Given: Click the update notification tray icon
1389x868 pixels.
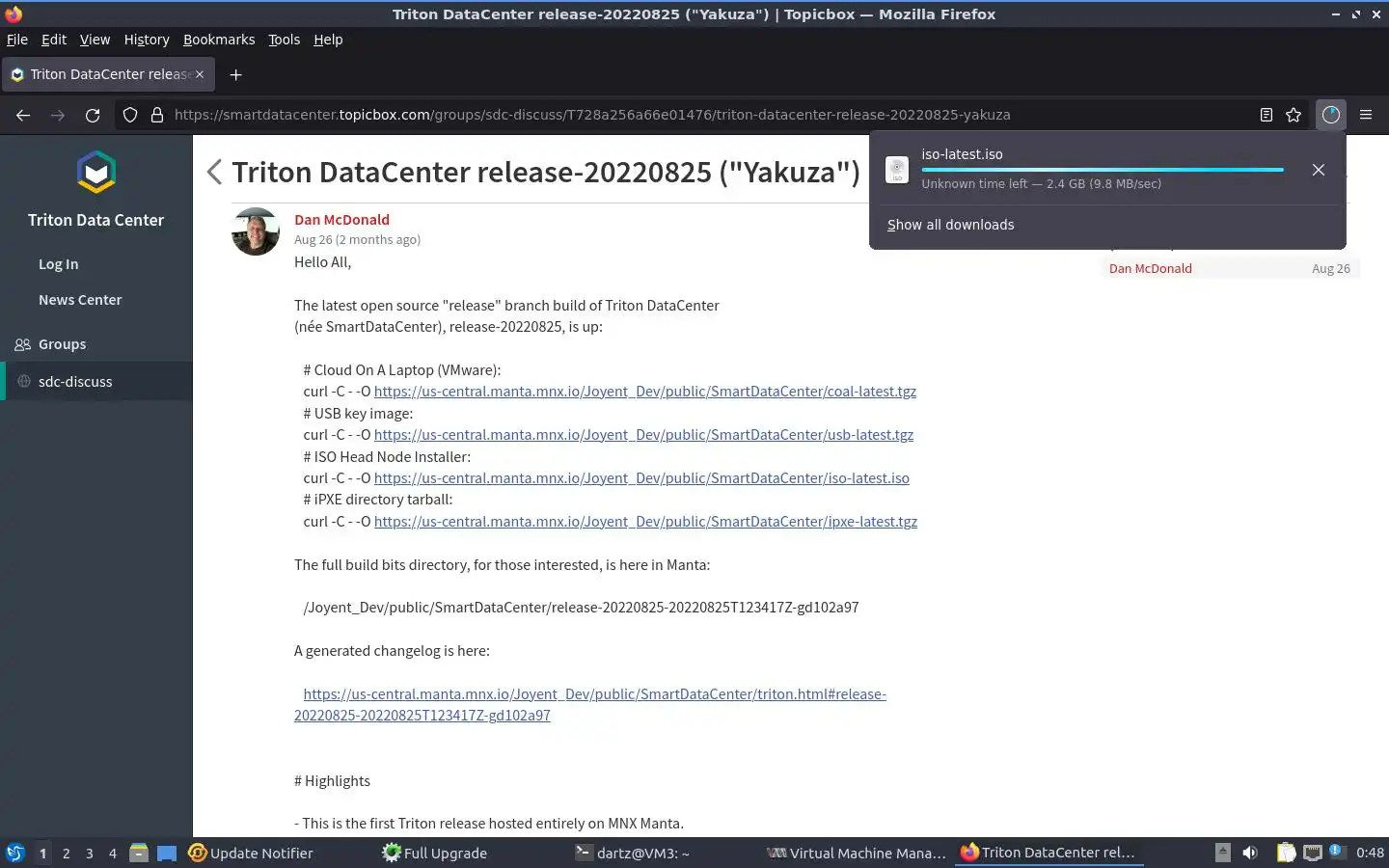Looking at the screenshot, I should [1336, 851].
